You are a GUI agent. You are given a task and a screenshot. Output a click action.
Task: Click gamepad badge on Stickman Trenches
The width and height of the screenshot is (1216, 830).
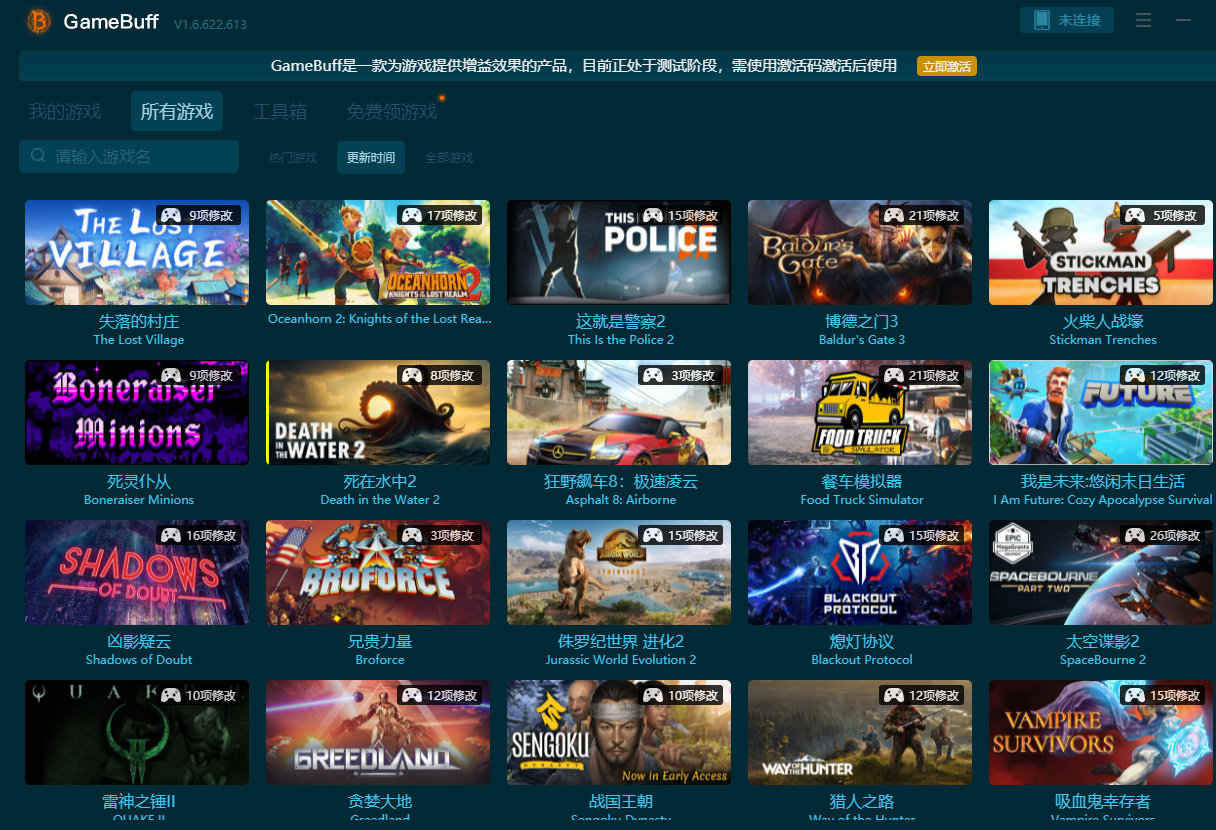1134,215
